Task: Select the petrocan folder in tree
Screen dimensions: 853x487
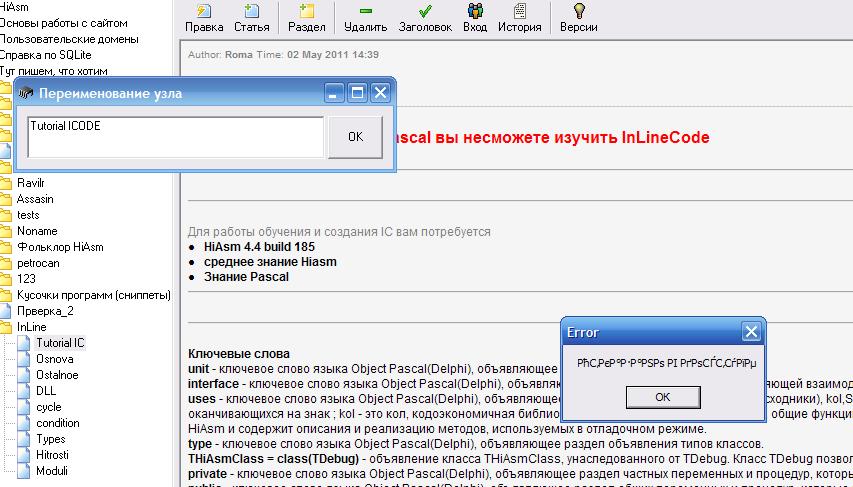Action: pyautogui.click(x=40, y=263)
